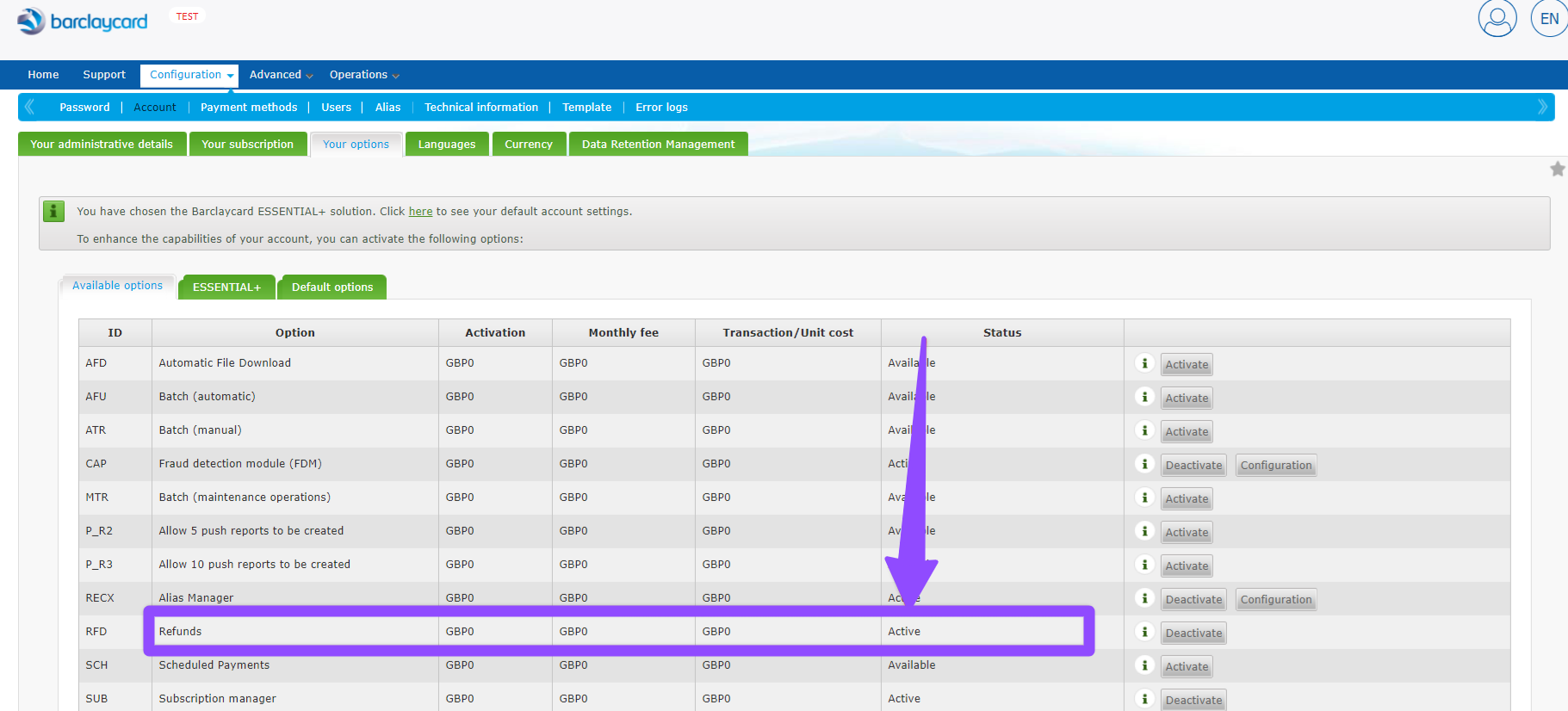Viewport: 1568px width, 711px height.
Task: Activate 10 push reports option
Action: (1187, 566)
